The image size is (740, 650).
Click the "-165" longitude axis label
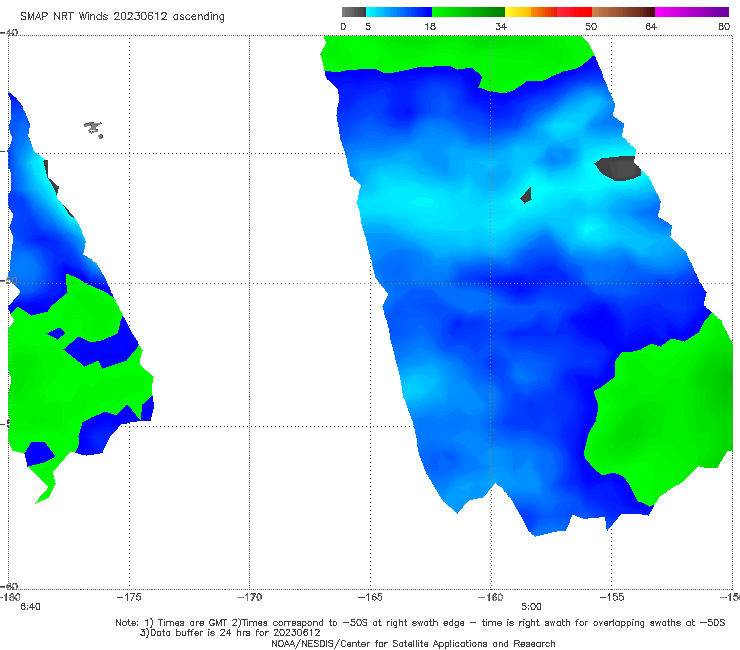point(370,597)
